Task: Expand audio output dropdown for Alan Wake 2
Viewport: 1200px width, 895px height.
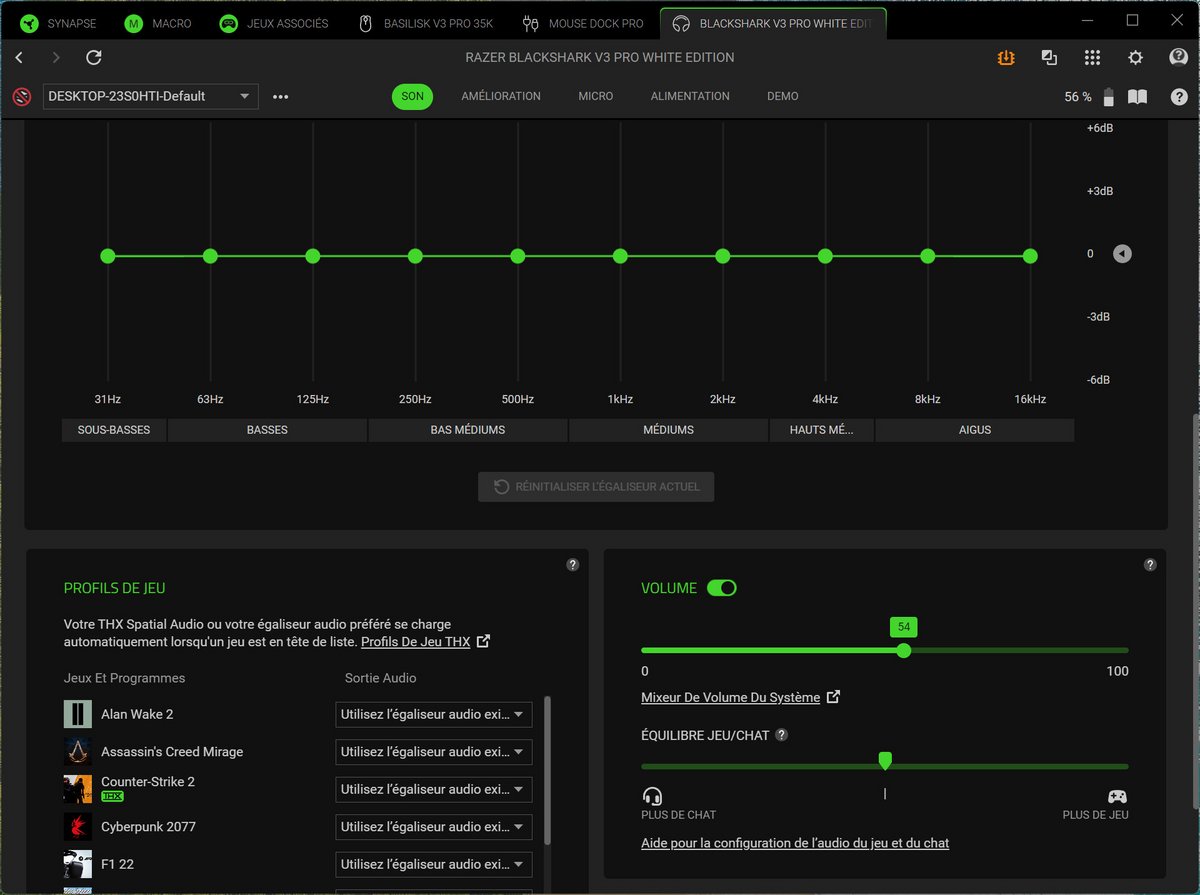Action: tap(434, 714)
